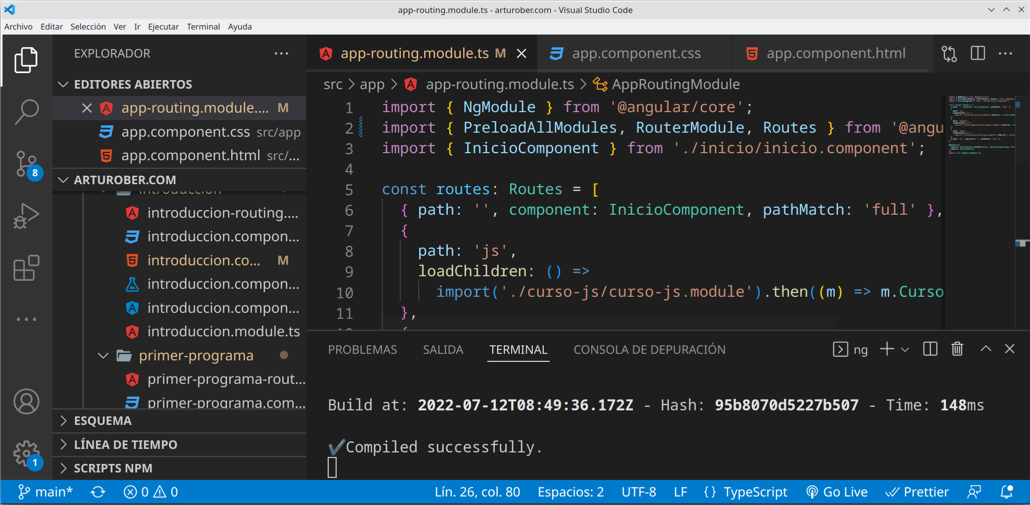
Task: Open the Manage settings gear
Action: pyautogui.click(x=27, y=455)
